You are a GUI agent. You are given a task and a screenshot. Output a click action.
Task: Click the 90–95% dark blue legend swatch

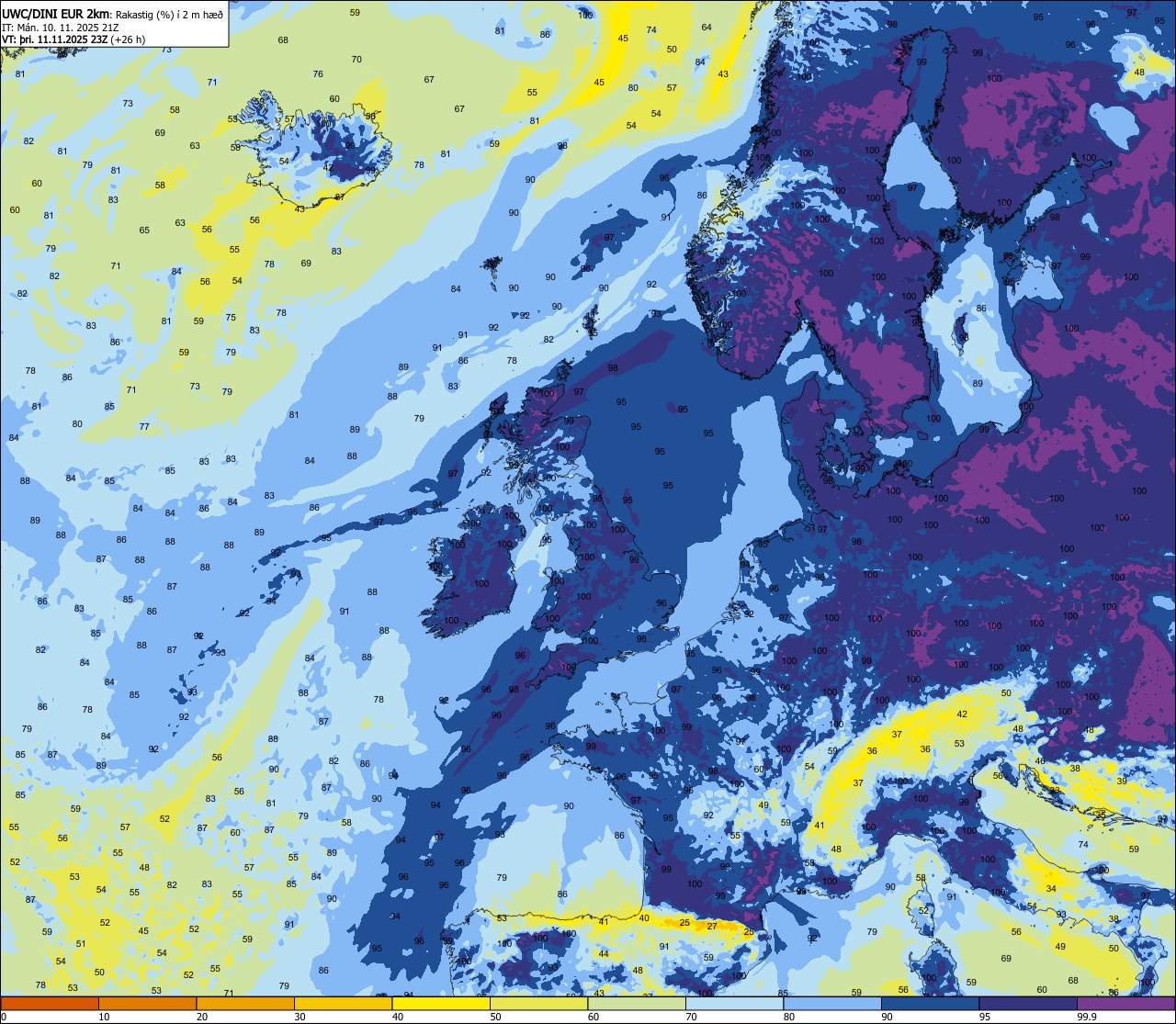coord(930,1004)
